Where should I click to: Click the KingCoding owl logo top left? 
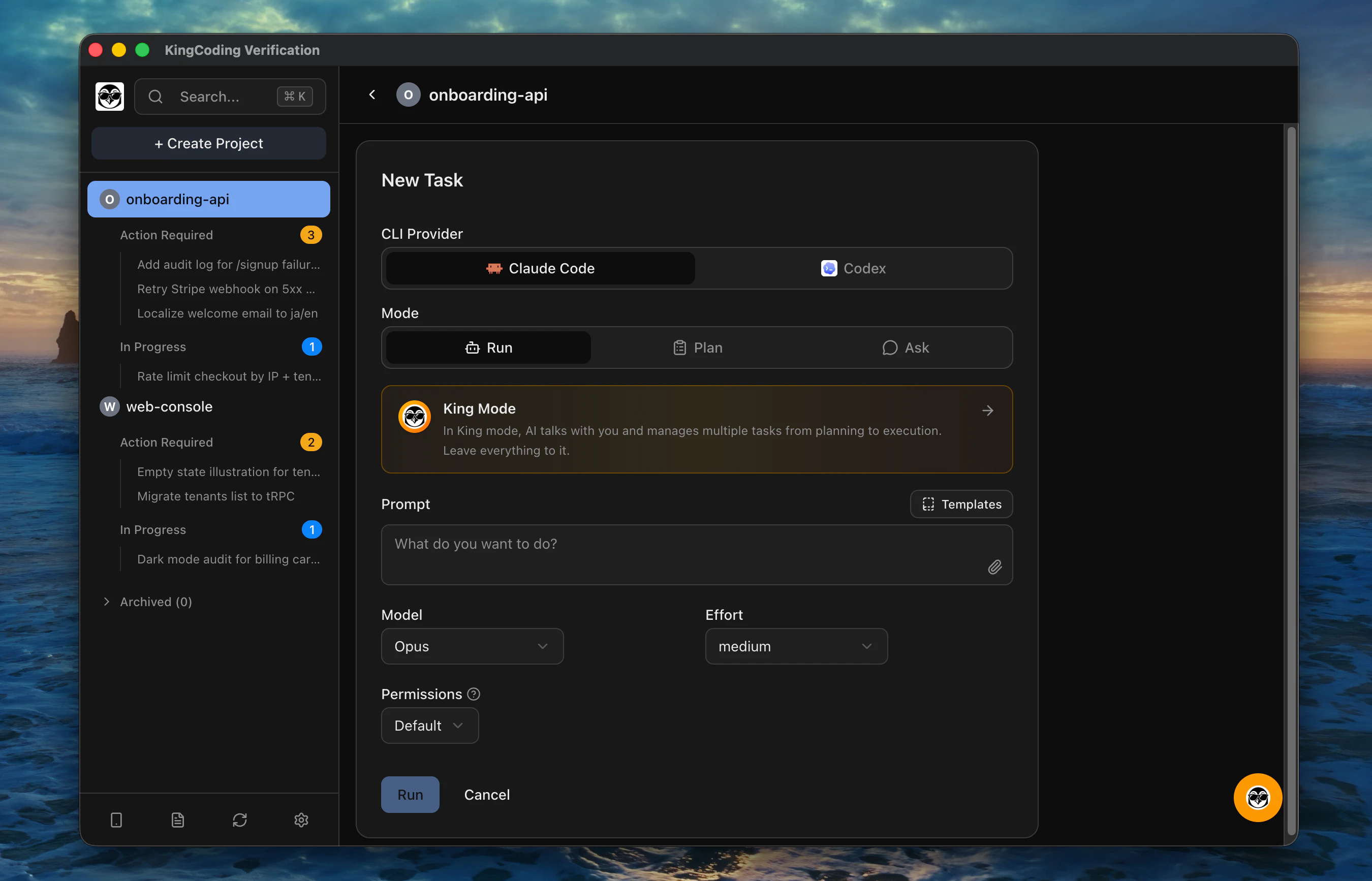click(x=109, y=96)
